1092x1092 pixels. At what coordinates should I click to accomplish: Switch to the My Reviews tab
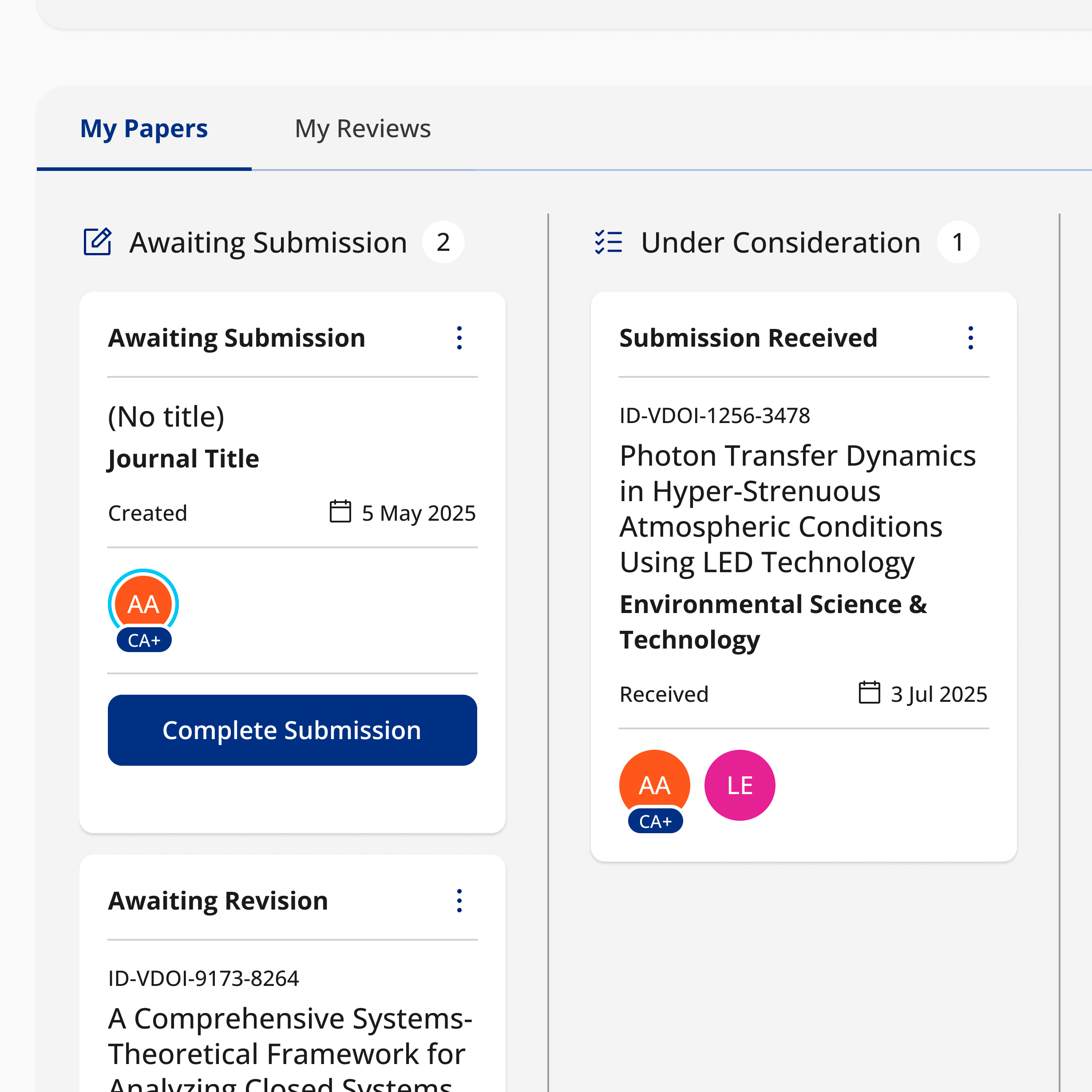point(362,129)
